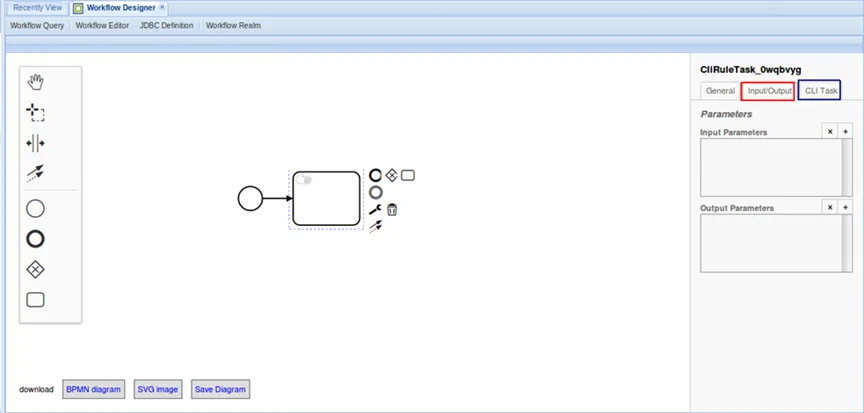Delete task using trash icon
Screen dimensions: 864x413
tap(392, 209)
